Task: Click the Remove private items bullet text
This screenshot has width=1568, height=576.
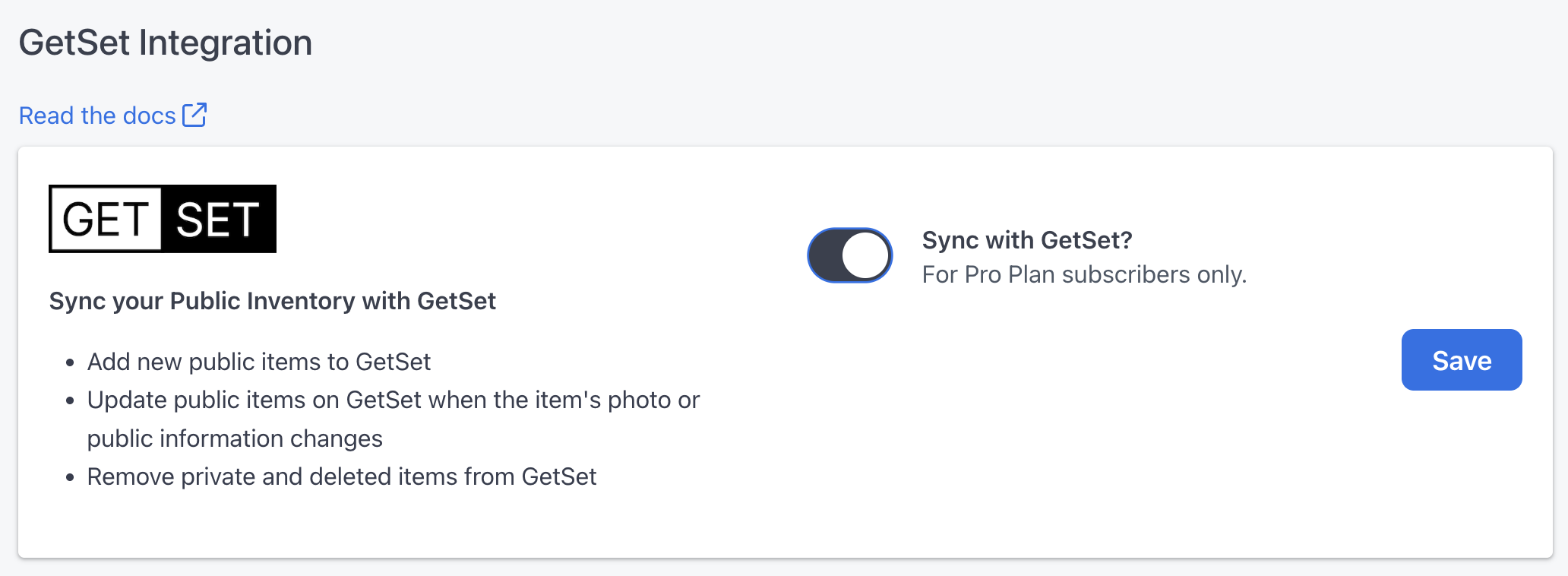Action: (342, 476)
